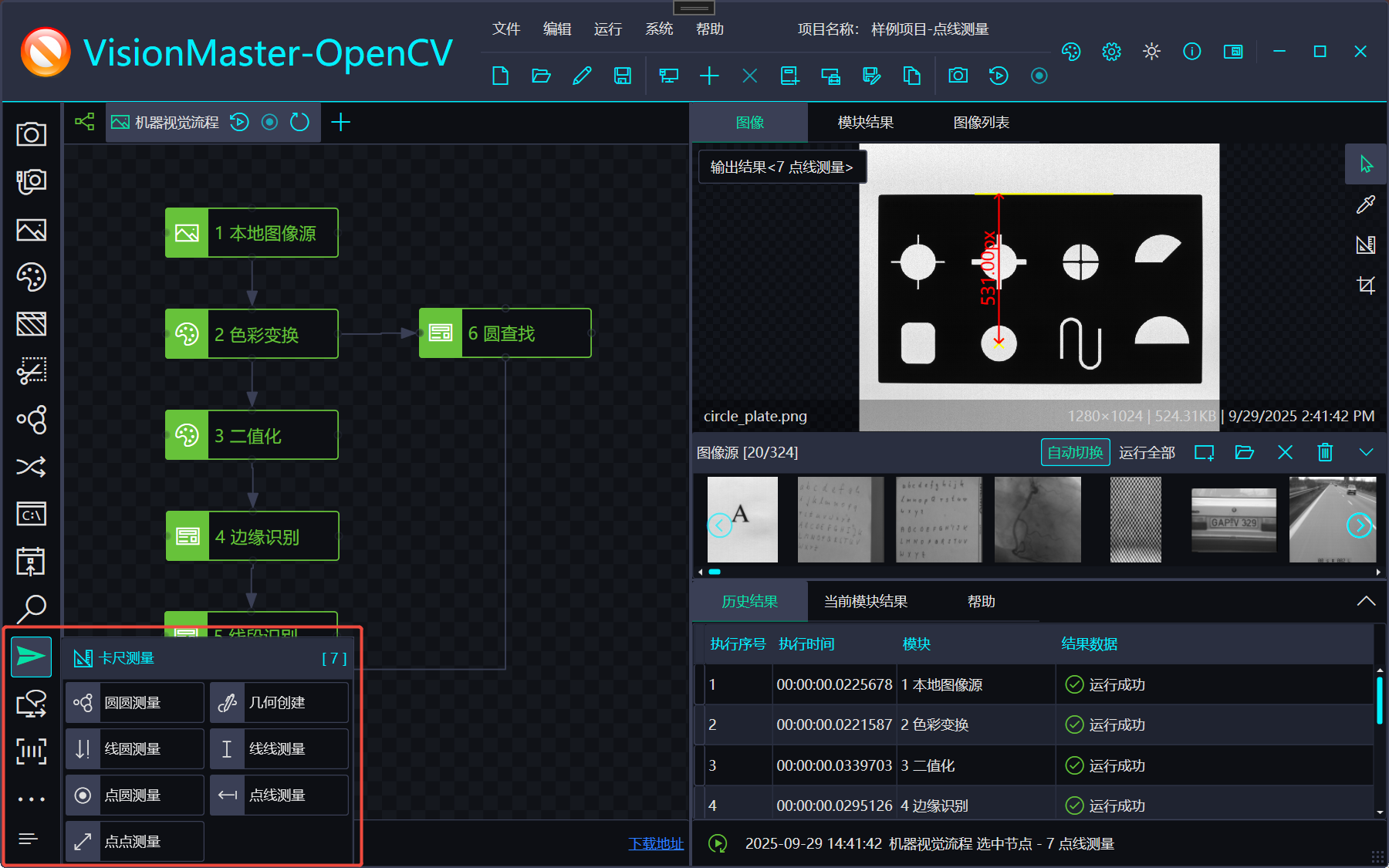The width and height of the screenshot is (1389, 868).
Task: Select the crop tool in image panel
Action: click(x=1366, y=285)
